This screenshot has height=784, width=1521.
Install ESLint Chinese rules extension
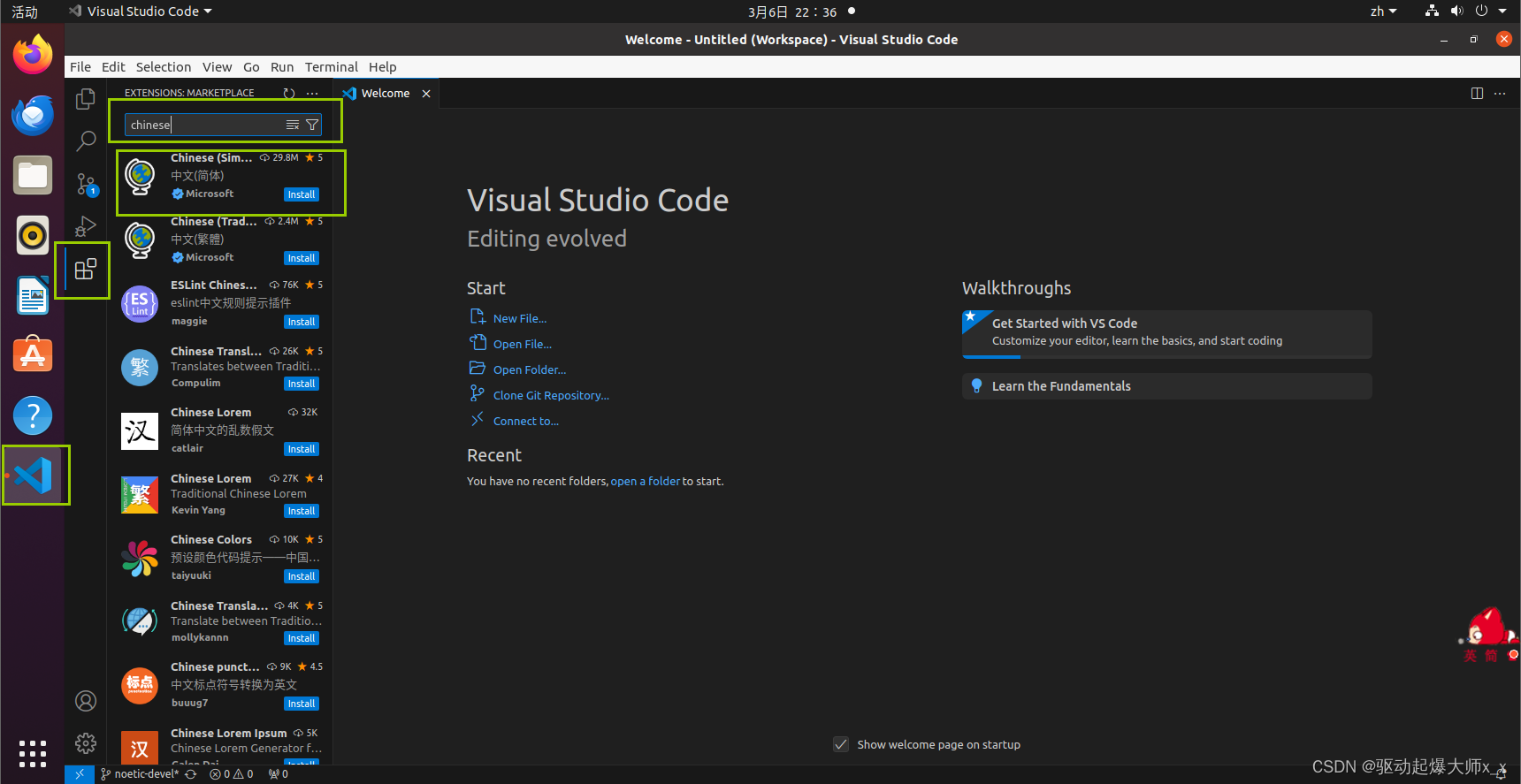[302, 322]
